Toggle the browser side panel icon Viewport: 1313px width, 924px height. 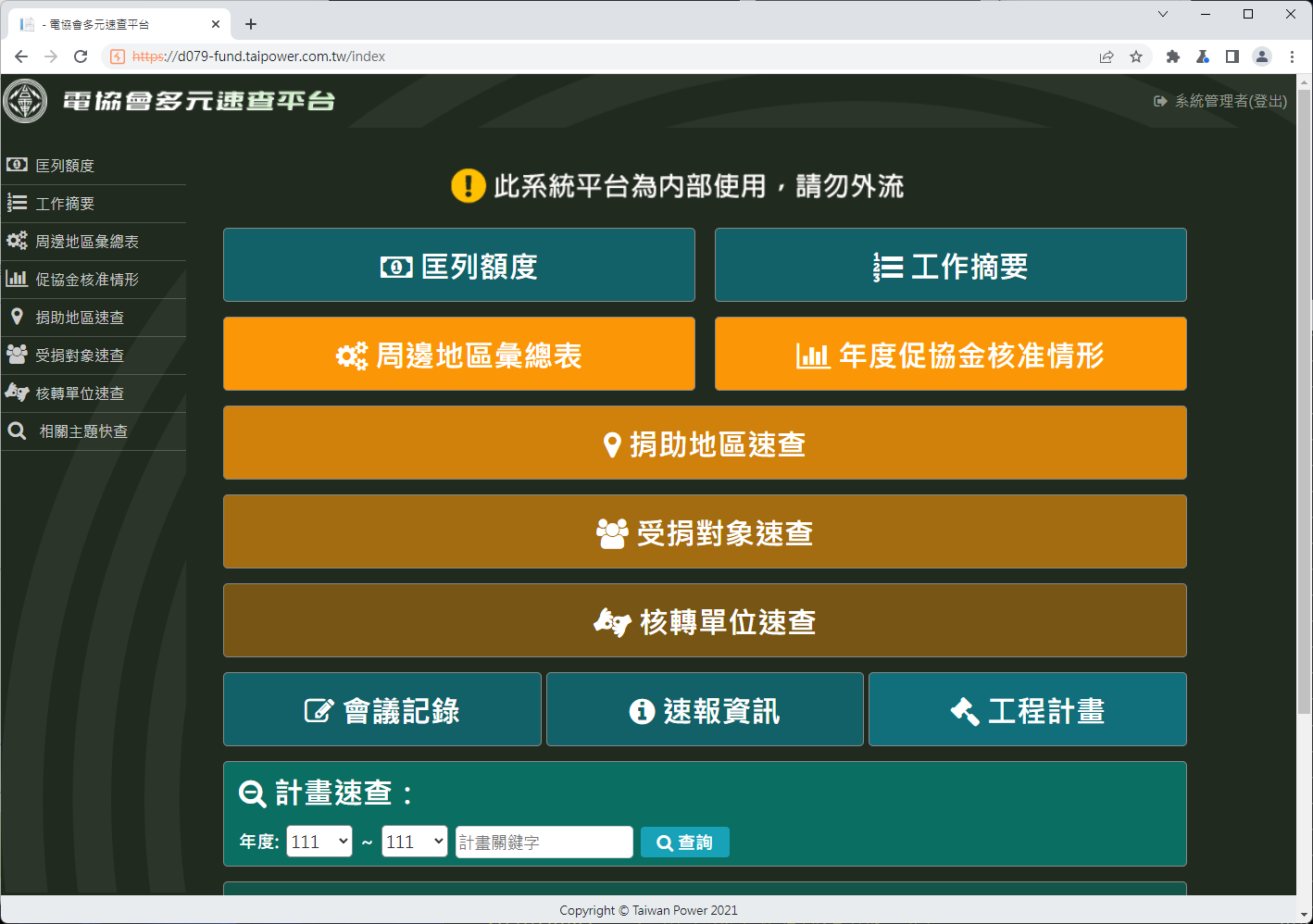pyautogui.click(x=1232, y=56)
